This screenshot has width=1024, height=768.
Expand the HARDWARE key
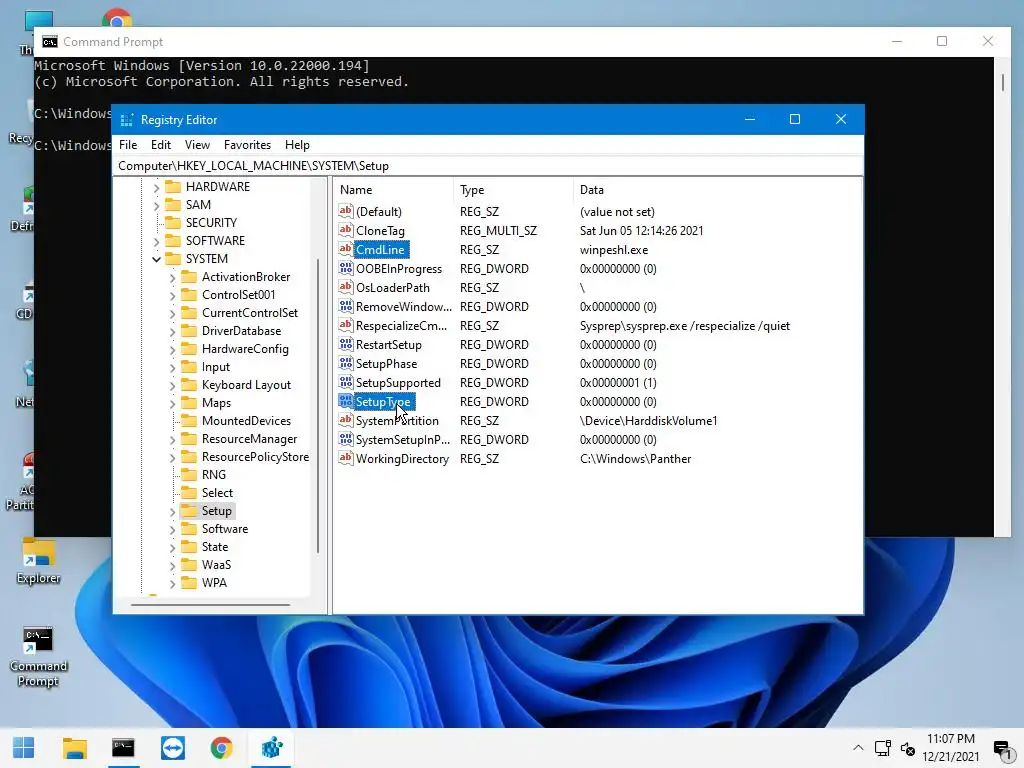point(156,187)
